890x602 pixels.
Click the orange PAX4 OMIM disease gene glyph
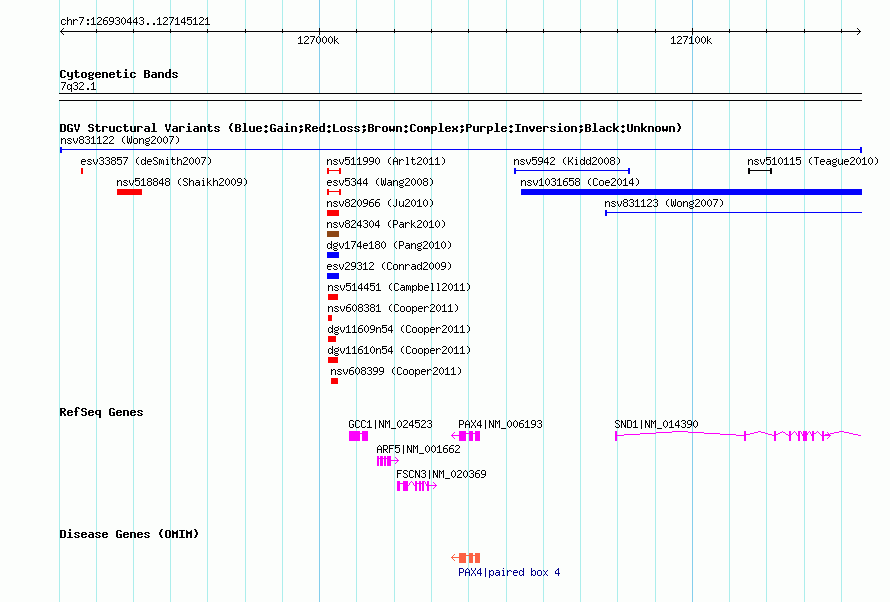[466, 558]
